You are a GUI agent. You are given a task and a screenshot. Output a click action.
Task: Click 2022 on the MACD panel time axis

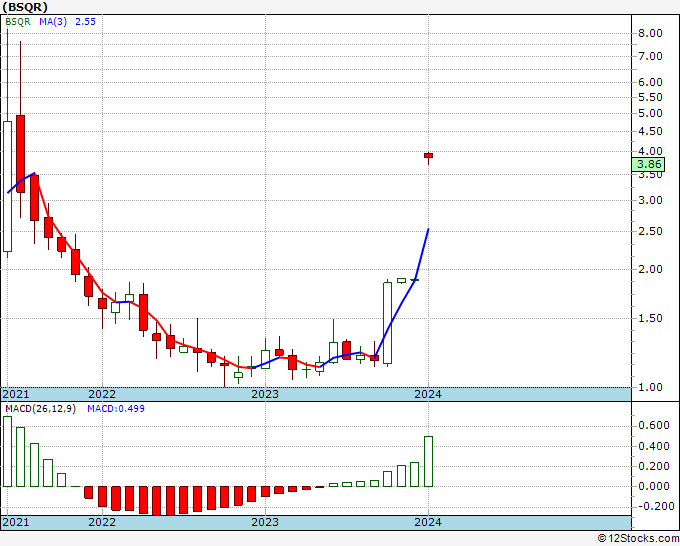click(x=102, y=522)
